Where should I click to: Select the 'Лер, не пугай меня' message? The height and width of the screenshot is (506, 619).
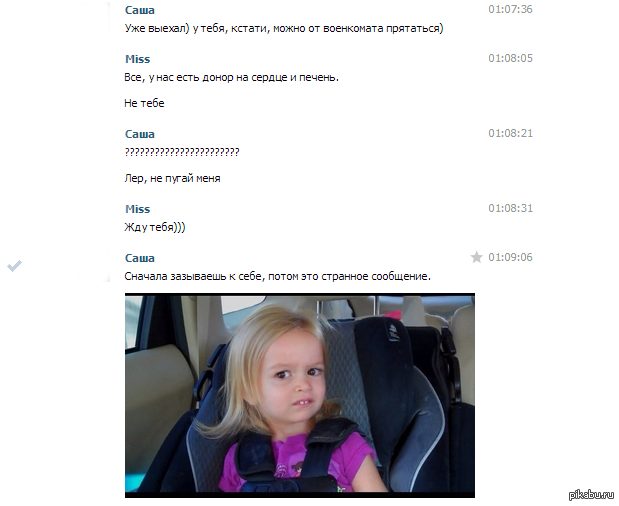coord(173,178)
